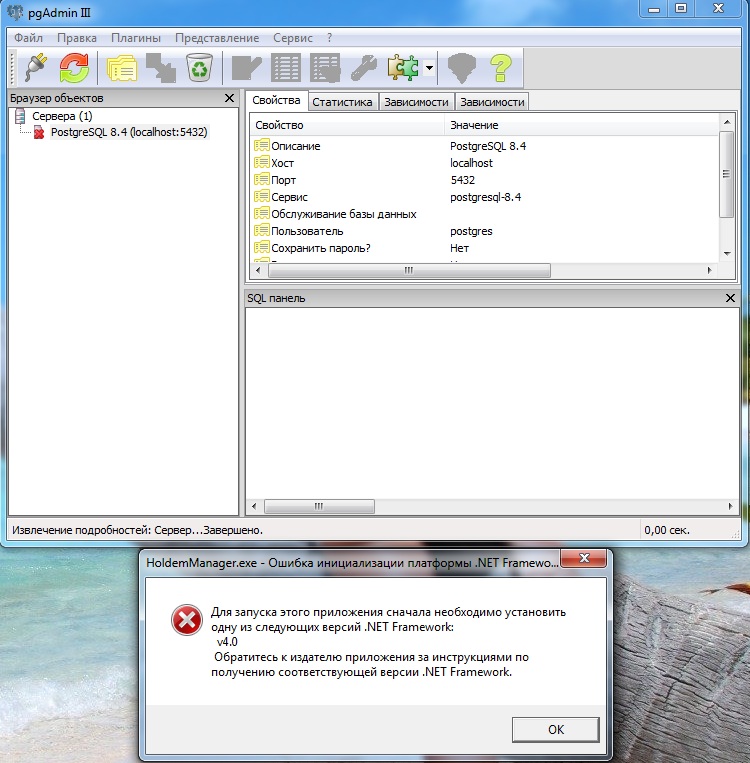Click the SQL panel scroll right arrow
This screenshot has width=750, height=763.
pyautogui.click(x=731, y=506)
